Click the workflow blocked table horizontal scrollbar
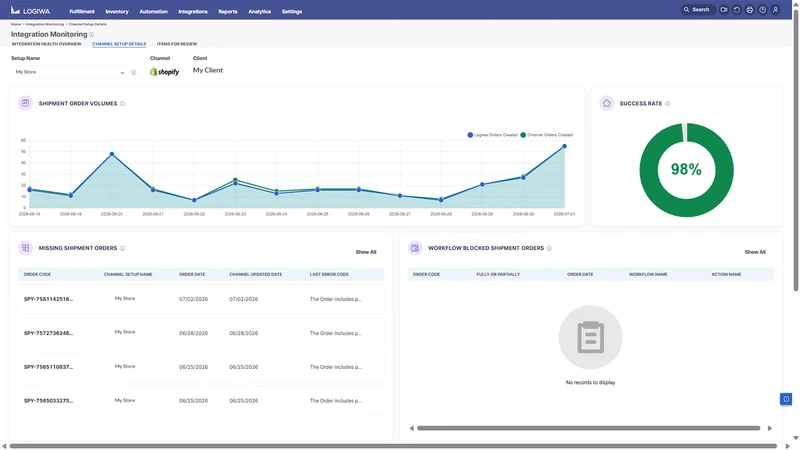This screenshot has height=450, width=800. pos(588,428)
